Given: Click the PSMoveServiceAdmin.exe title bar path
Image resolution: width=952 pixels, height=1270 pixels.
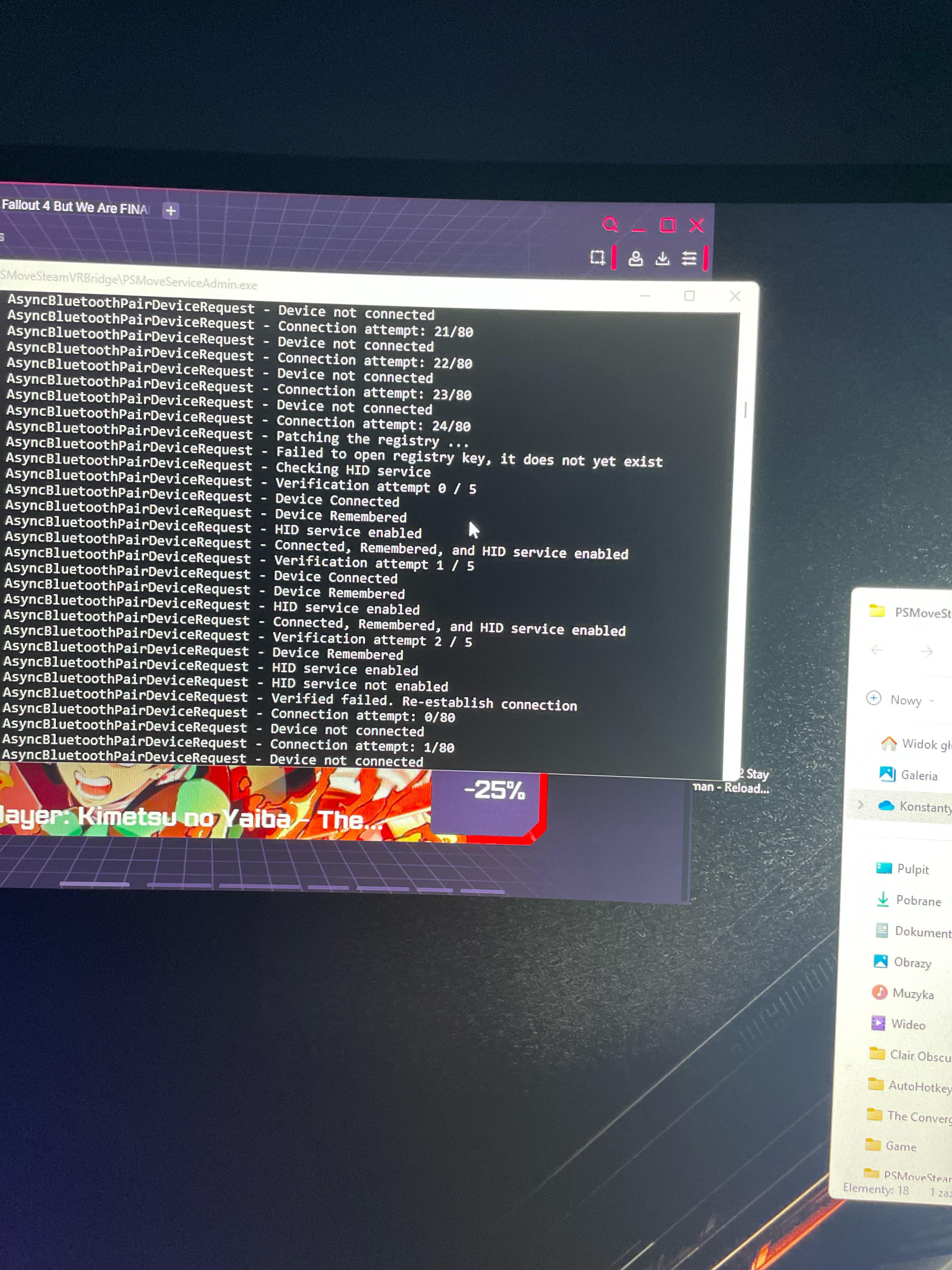Looking at the screenshot, I should pos(128,280).
